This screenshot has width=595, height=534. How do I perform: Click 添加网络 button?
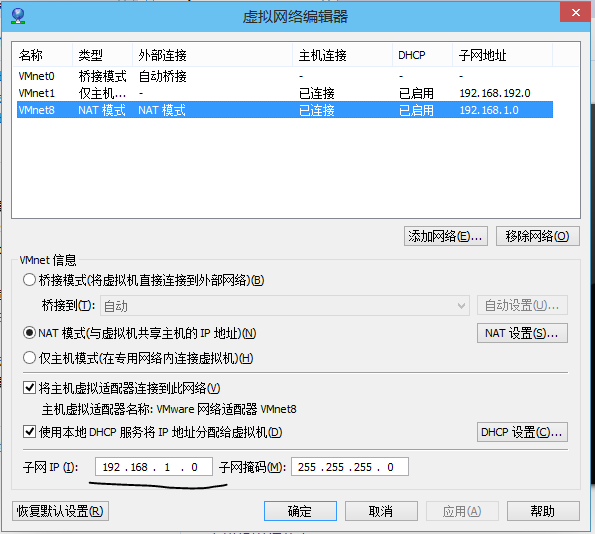[445, 236]
